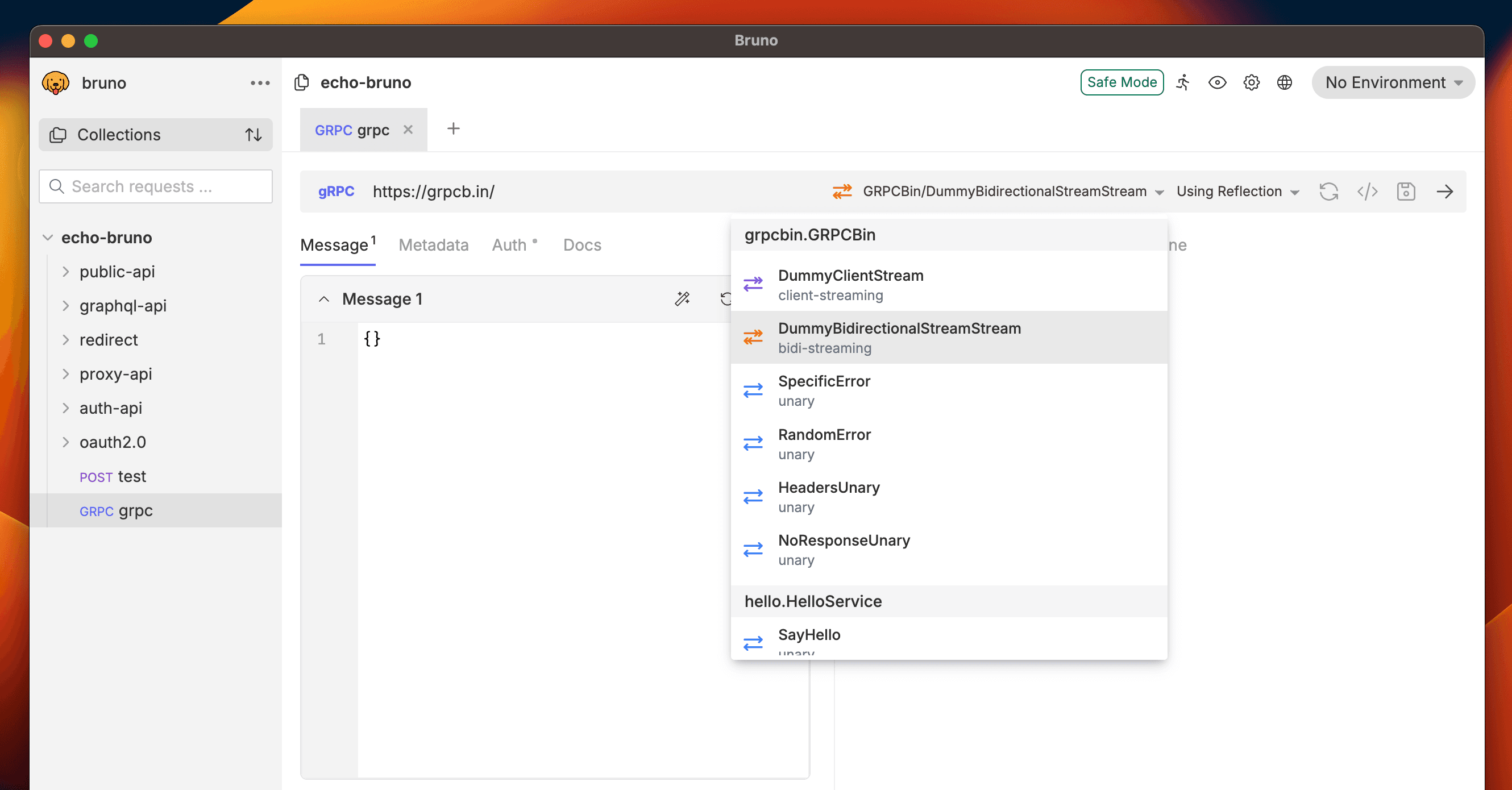Click the globe icon in the top bar
This screenshot has width=1512, height=790.
pyautogui.click(x=1284, y=82)
